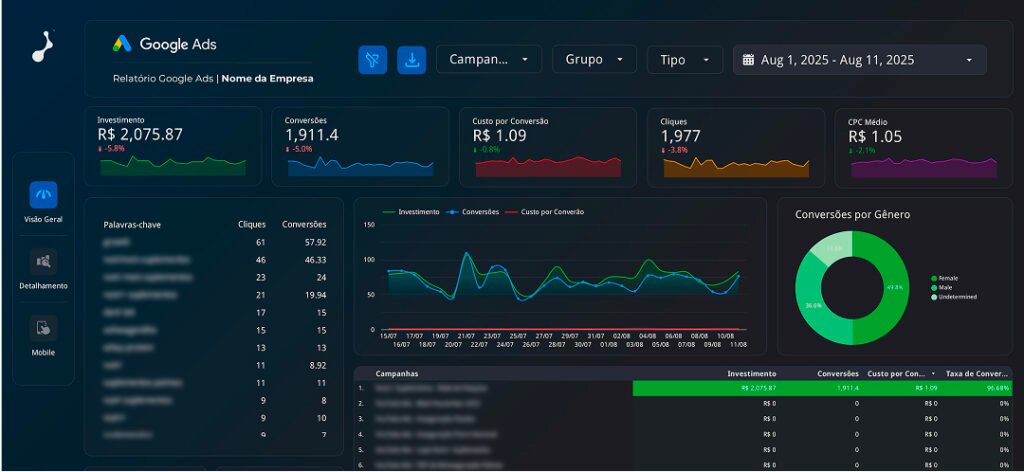Image resolution: width=1024 pixels, height=472 pixels.
Task: Click the blue download report icon
Action: [x=411, y=60]
